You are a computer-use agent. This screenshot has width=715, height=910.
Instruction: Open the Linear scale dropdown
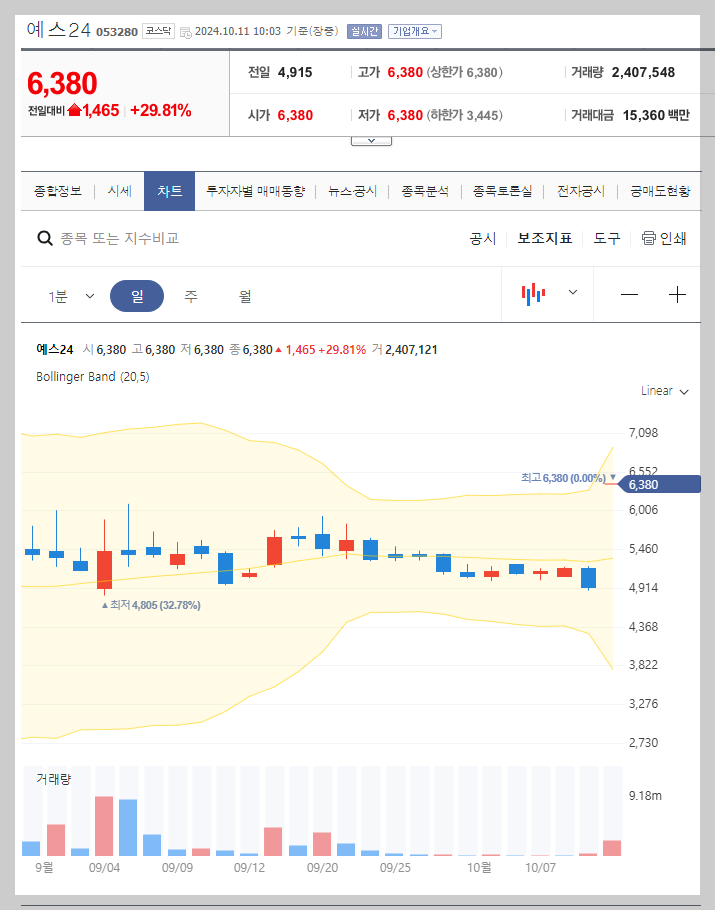tap(663, 391)
